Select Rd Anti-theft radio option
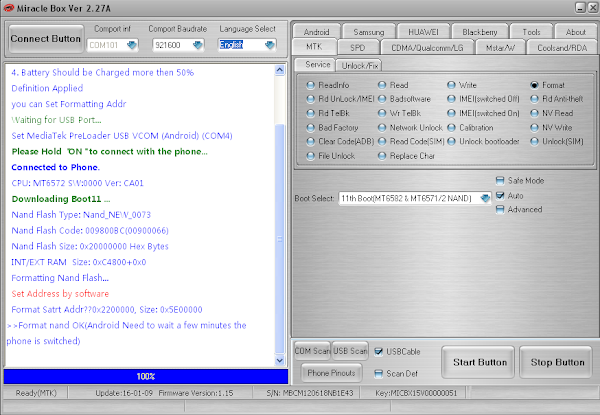The width and height of the screenshot is (600, 415). [x=535, y=99]
